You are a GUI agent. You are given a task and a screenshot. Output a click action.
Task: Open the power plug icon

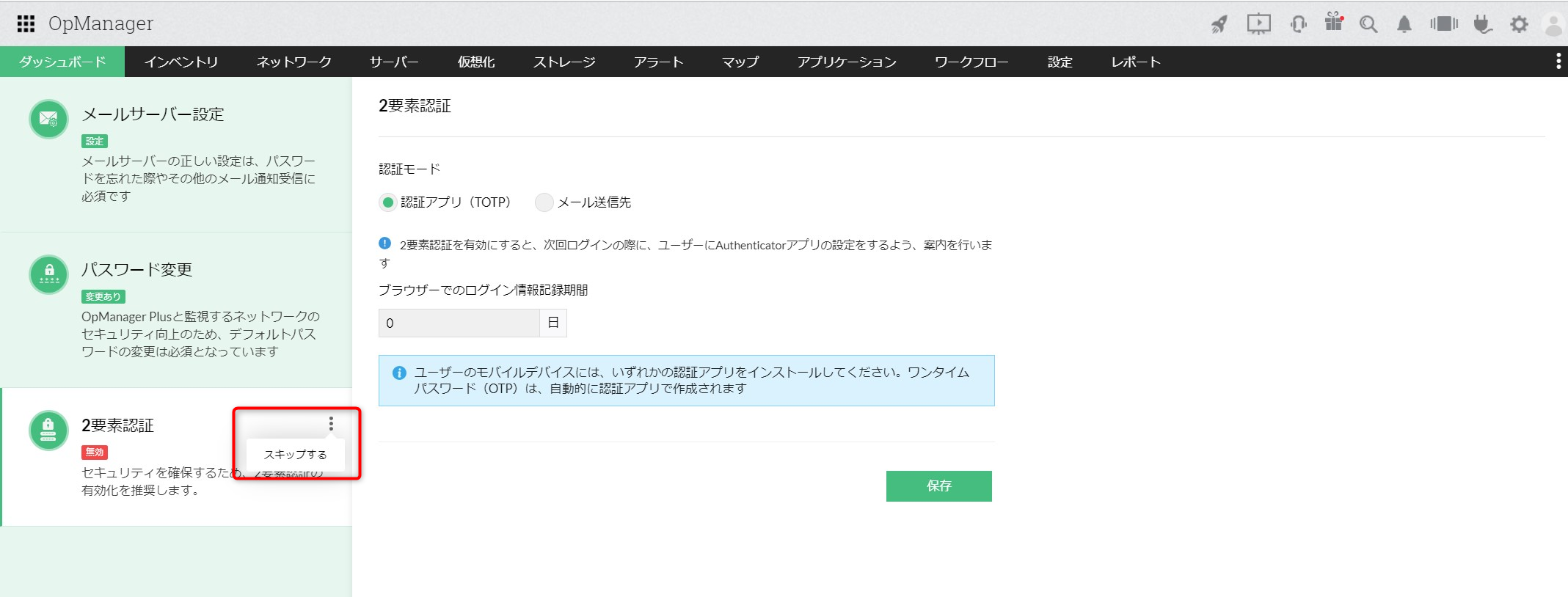(x=1483, y=24)
